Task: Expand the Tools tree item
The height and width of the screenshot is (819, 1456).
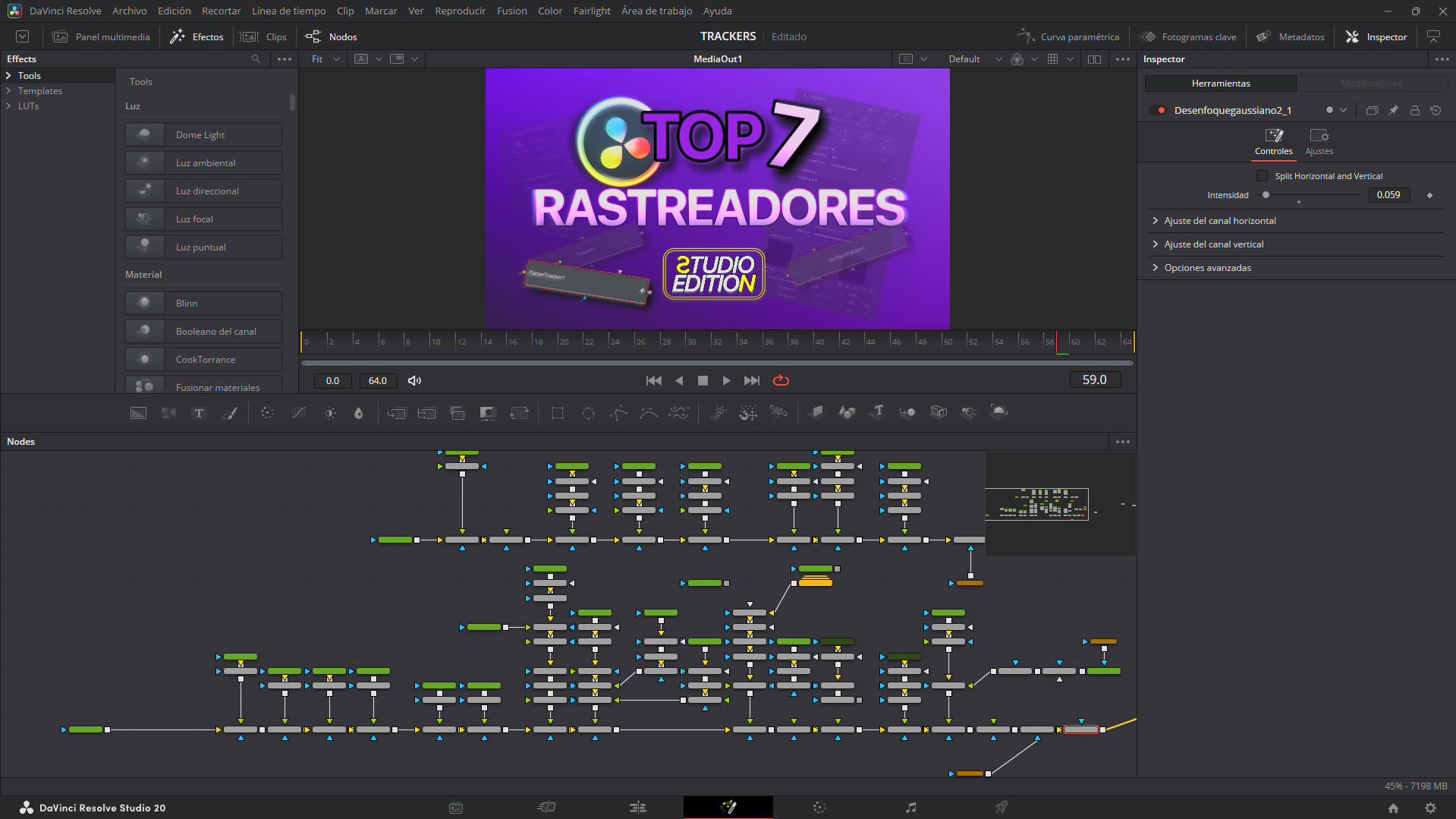Action: click(x=8, y=76)
